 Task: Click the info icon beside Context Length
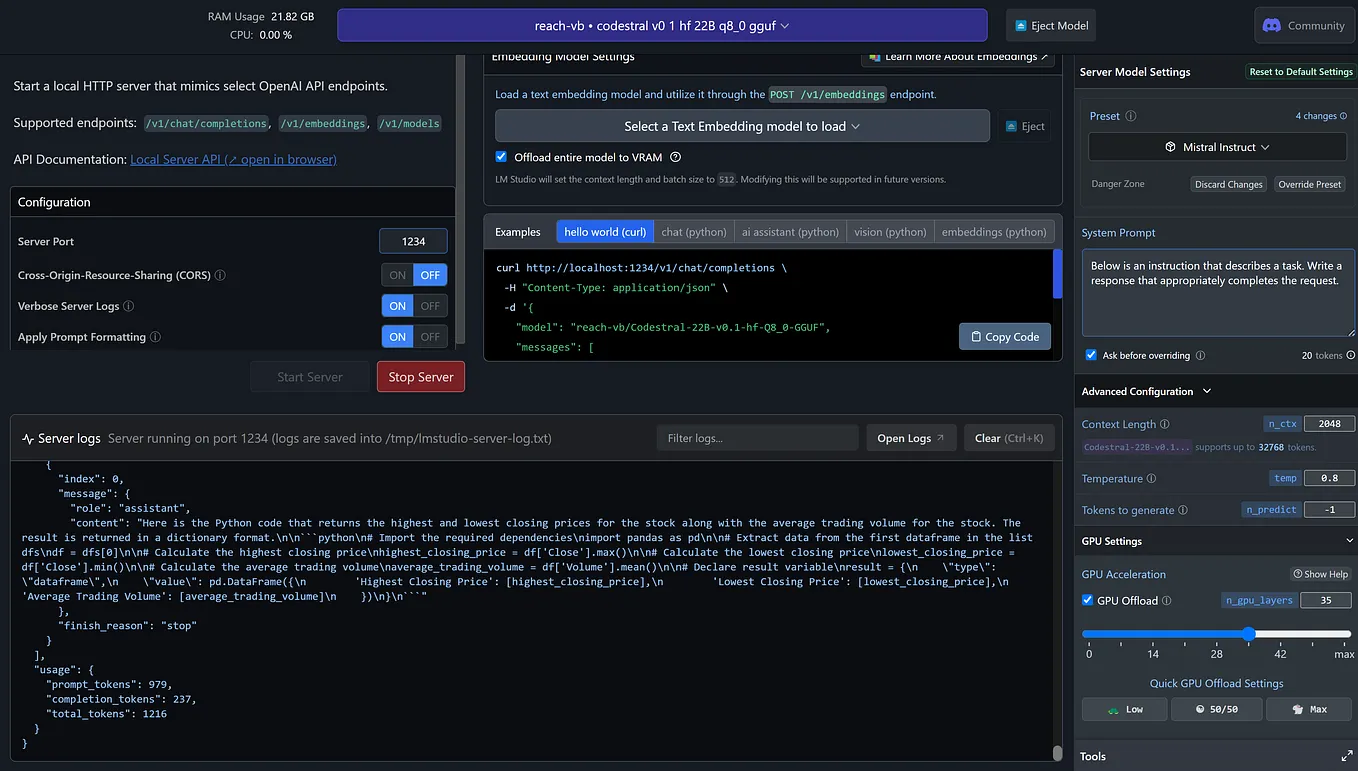pyautogui.click(x=1165, y=424)
